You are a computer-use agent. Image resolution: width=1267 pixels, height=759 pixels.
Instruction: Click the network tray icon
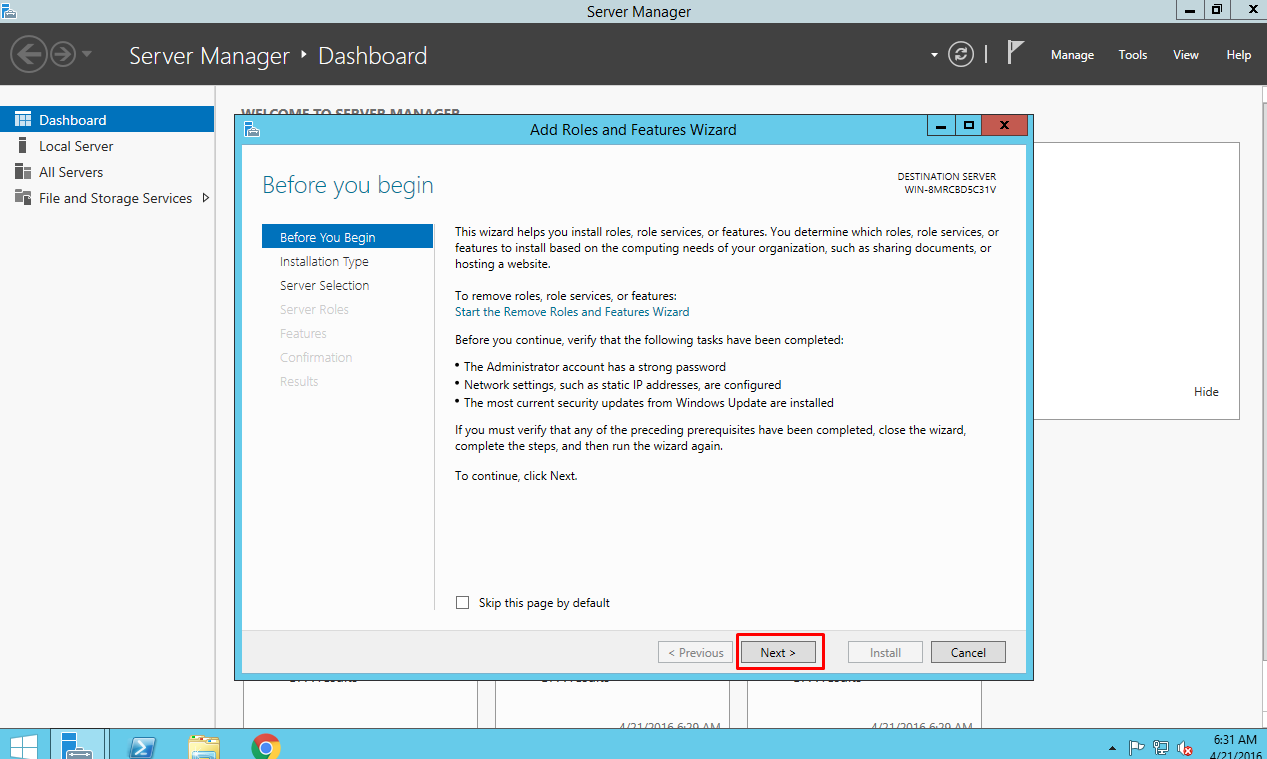(1161, 747)
